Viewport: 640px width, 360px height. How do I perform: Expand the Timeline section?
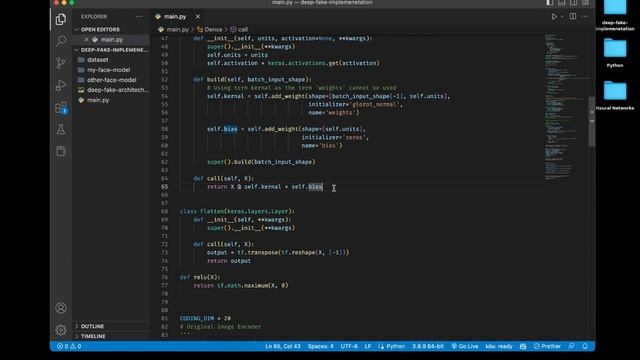click(x=93, y=336)
